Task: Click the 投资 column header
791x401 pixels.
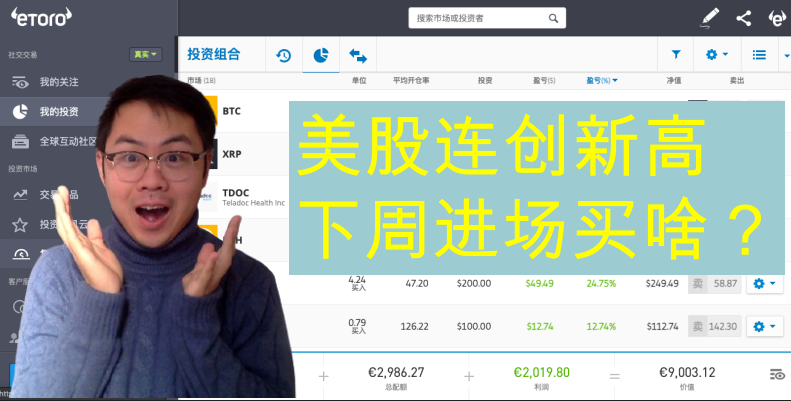Action: pos(485,81)
